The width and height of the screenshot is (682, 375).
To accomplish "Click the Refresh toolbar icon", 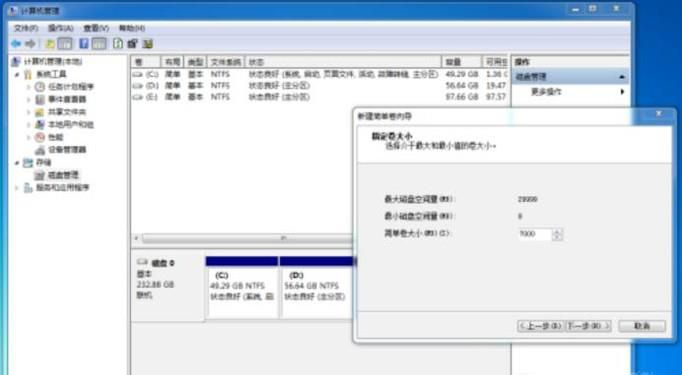I will click(x=118, y=44).
